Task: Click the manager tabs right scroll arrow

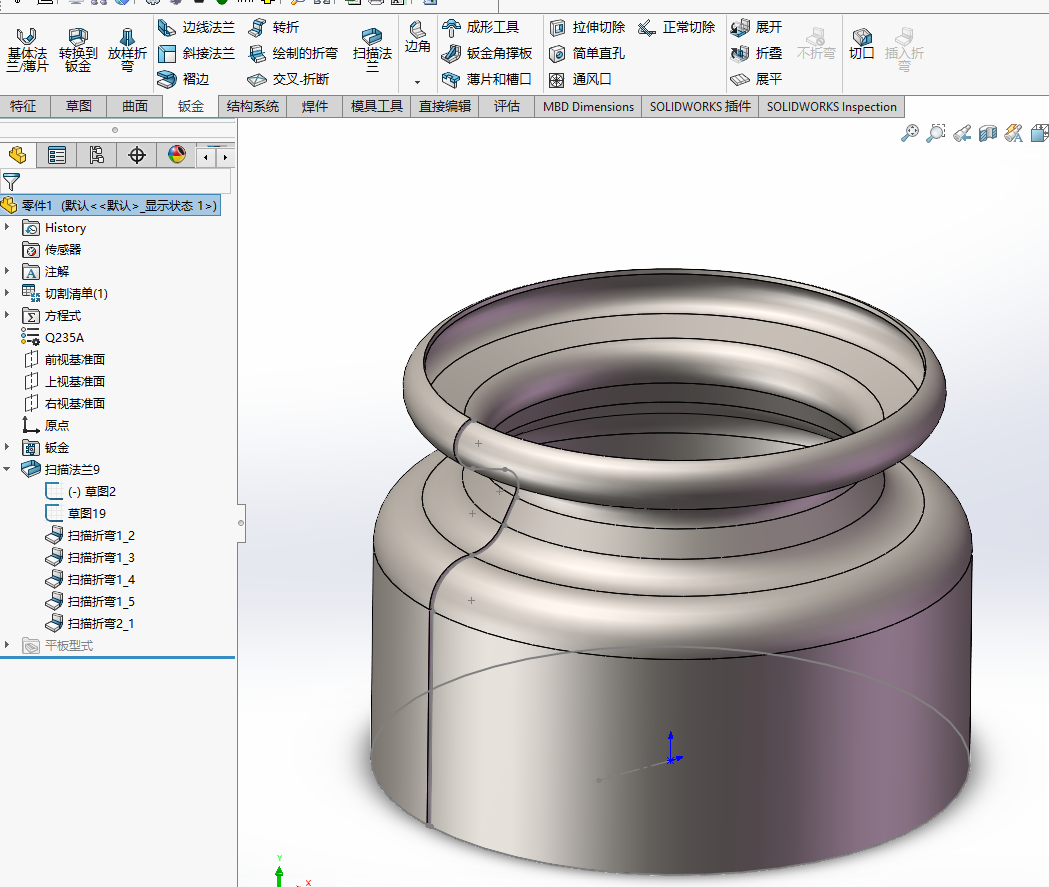Action: (x=225, y=157)
